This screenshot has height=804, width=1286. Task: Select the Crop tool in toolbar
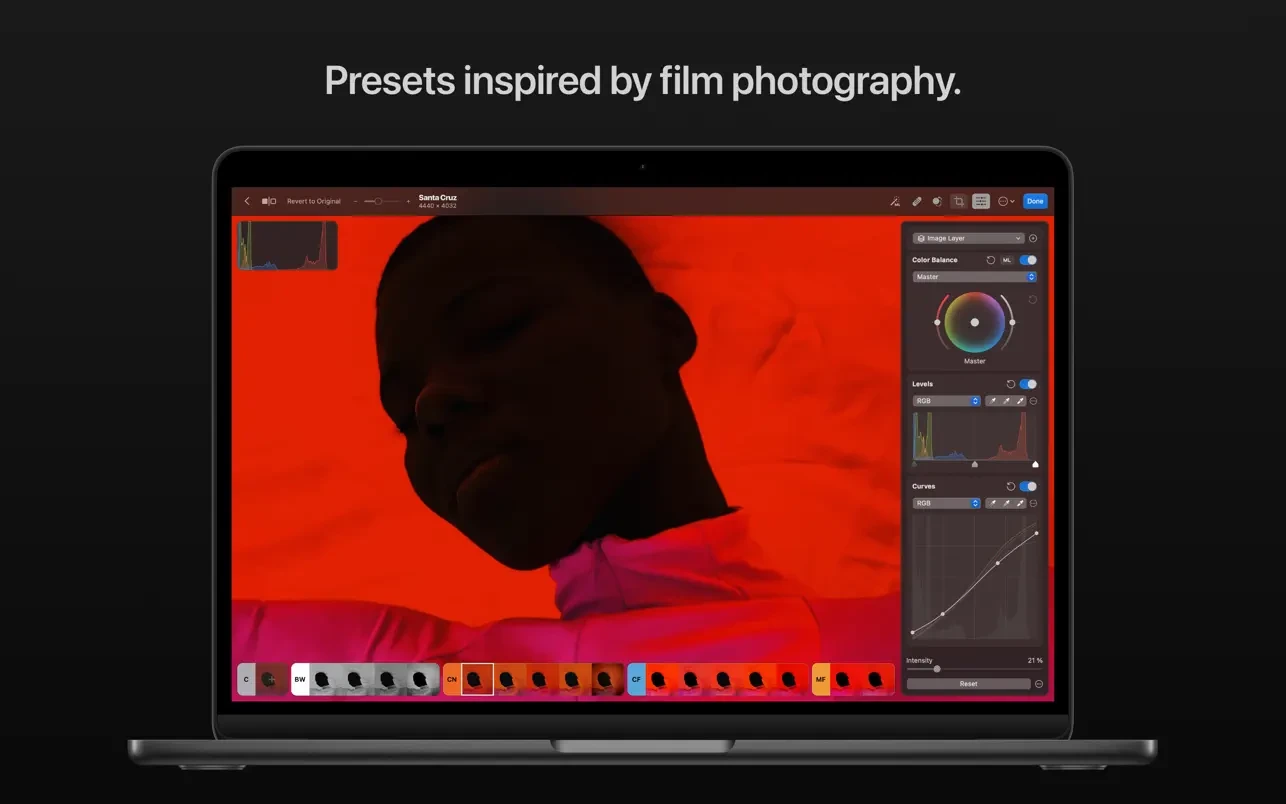tap(958, 201)
